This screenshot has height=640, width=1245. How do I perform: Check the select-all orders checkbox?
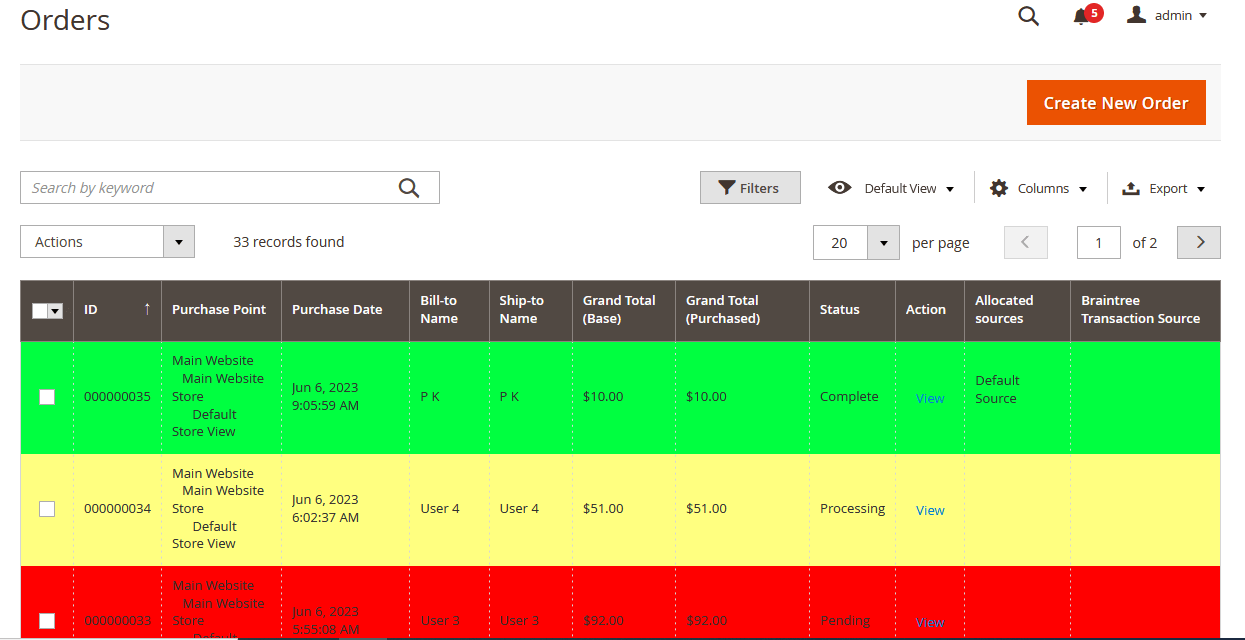pyautogui.click(x=41, y=311)
